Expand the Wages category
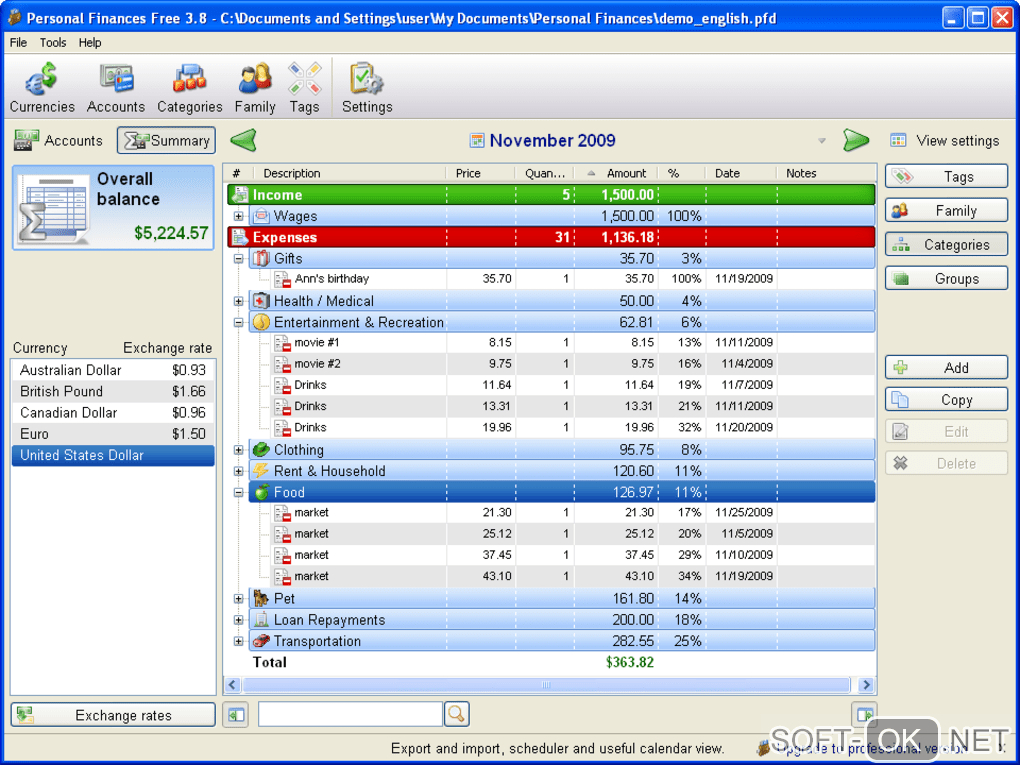Screen dimensions: 1020x765 (x=239, y=216)
